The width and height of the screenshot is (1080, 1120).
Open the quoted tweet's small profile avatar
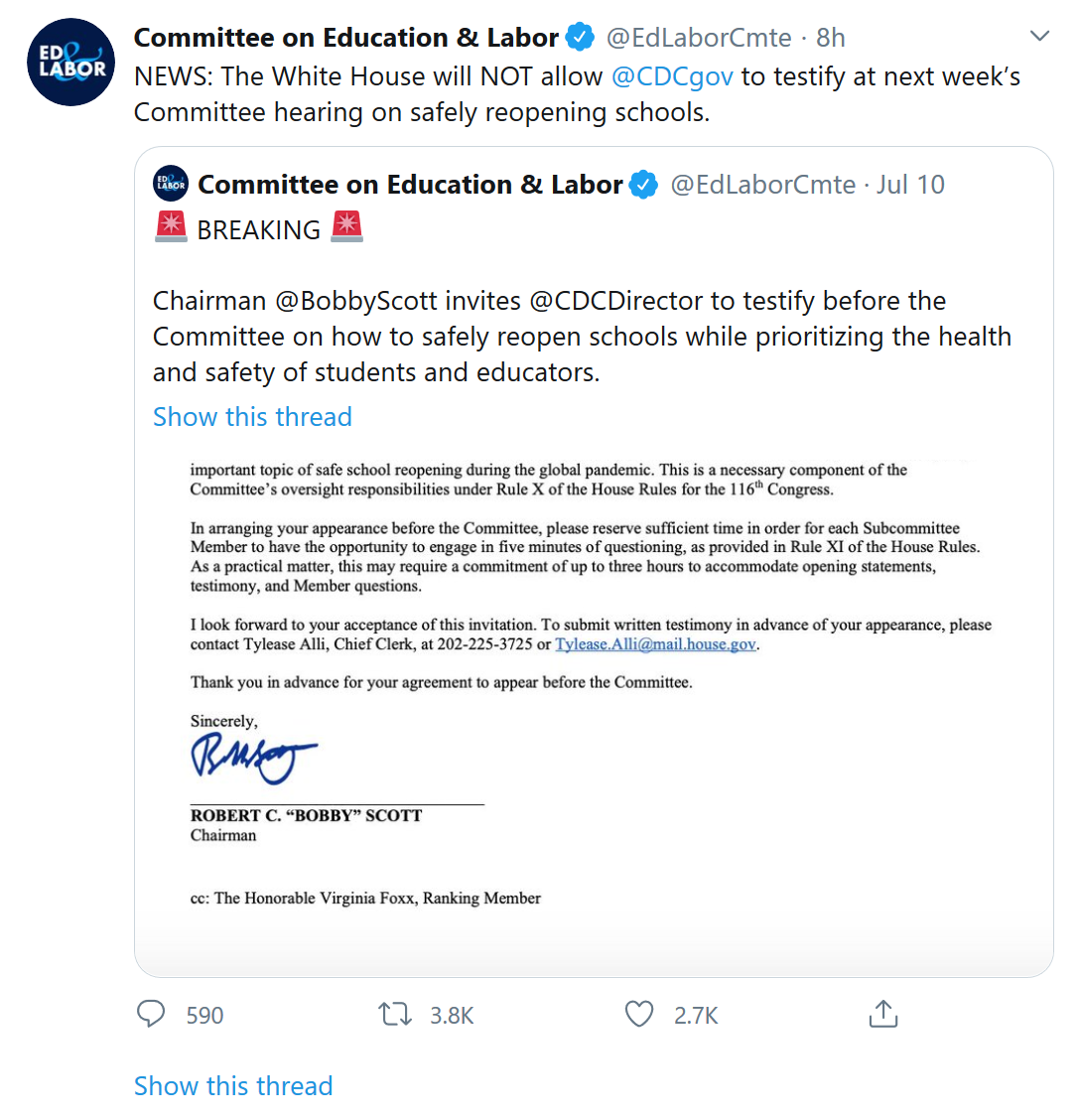(x=170, y=185)
